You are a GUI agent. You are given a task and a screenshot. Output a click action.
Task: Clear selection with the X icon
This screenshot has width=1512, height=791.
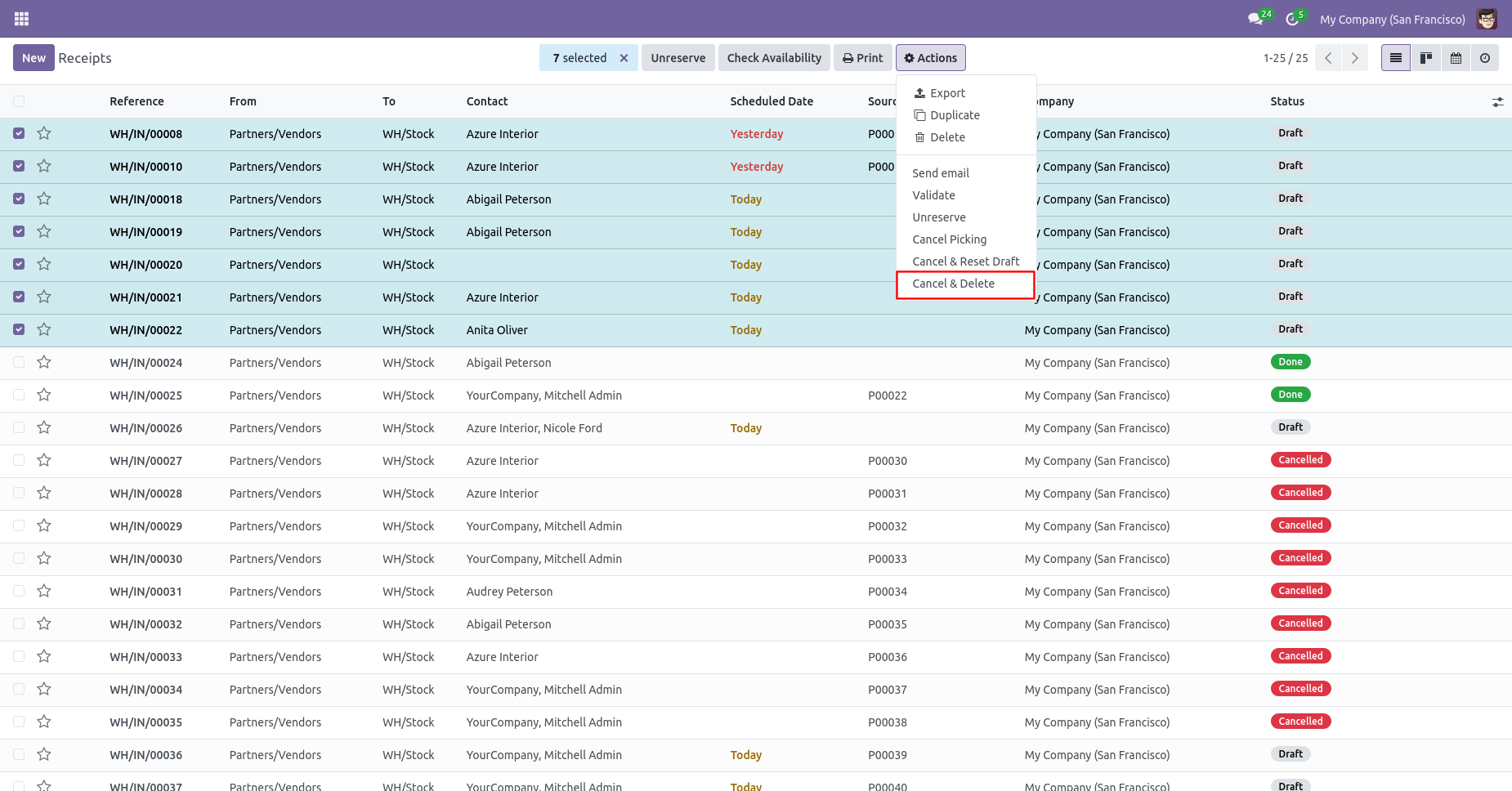[624, 58]
